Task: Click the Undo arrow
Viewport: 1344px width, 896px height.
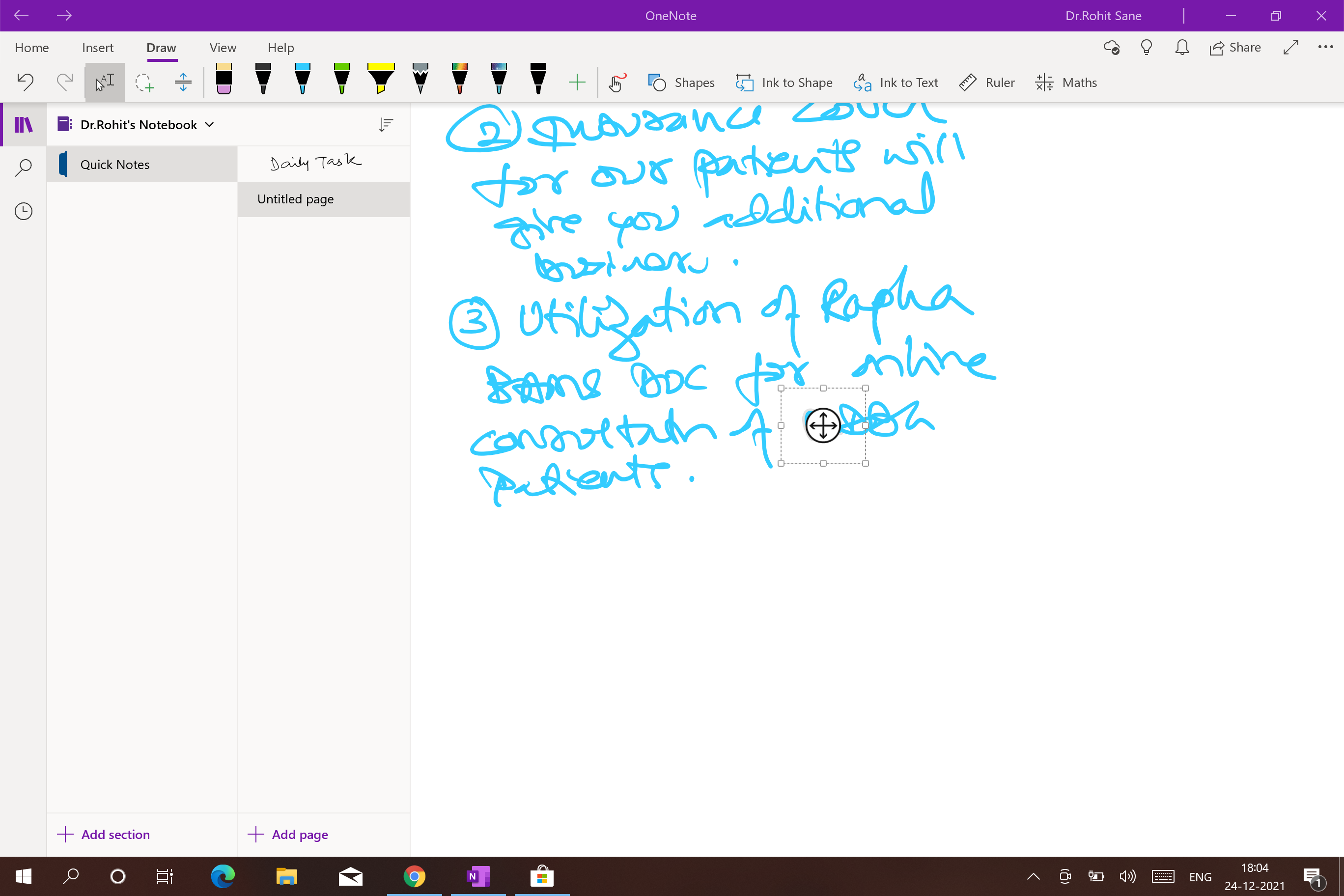Action: point(25,83)
